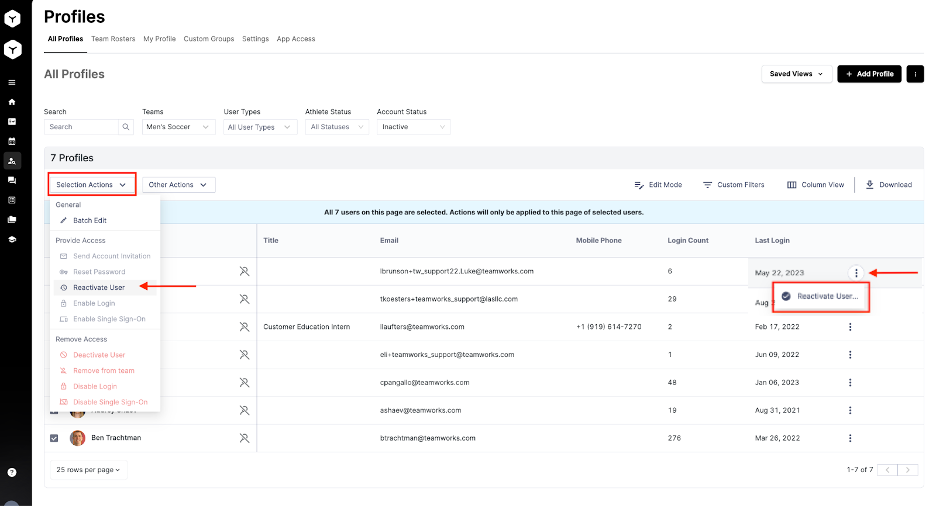Uncheck the Ben Trachtman row checkbox
Viewport: 936px width, 506px height.
coord(54,438)
